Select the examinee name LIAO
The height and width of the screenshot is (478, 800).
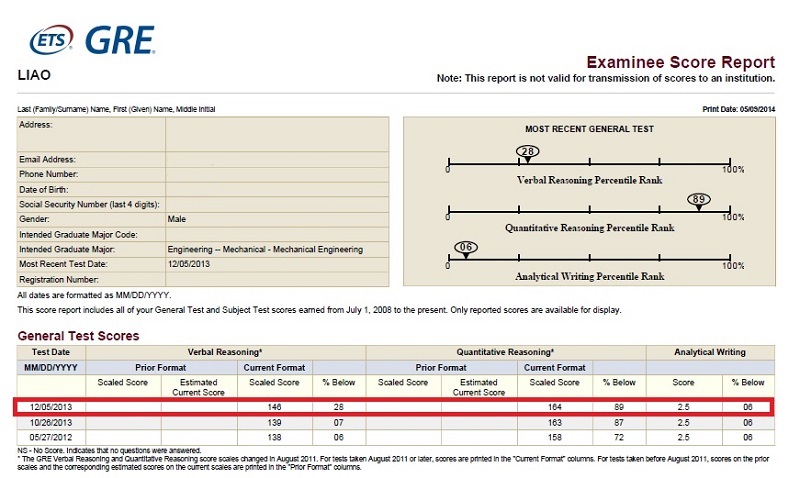click(34, 75)
